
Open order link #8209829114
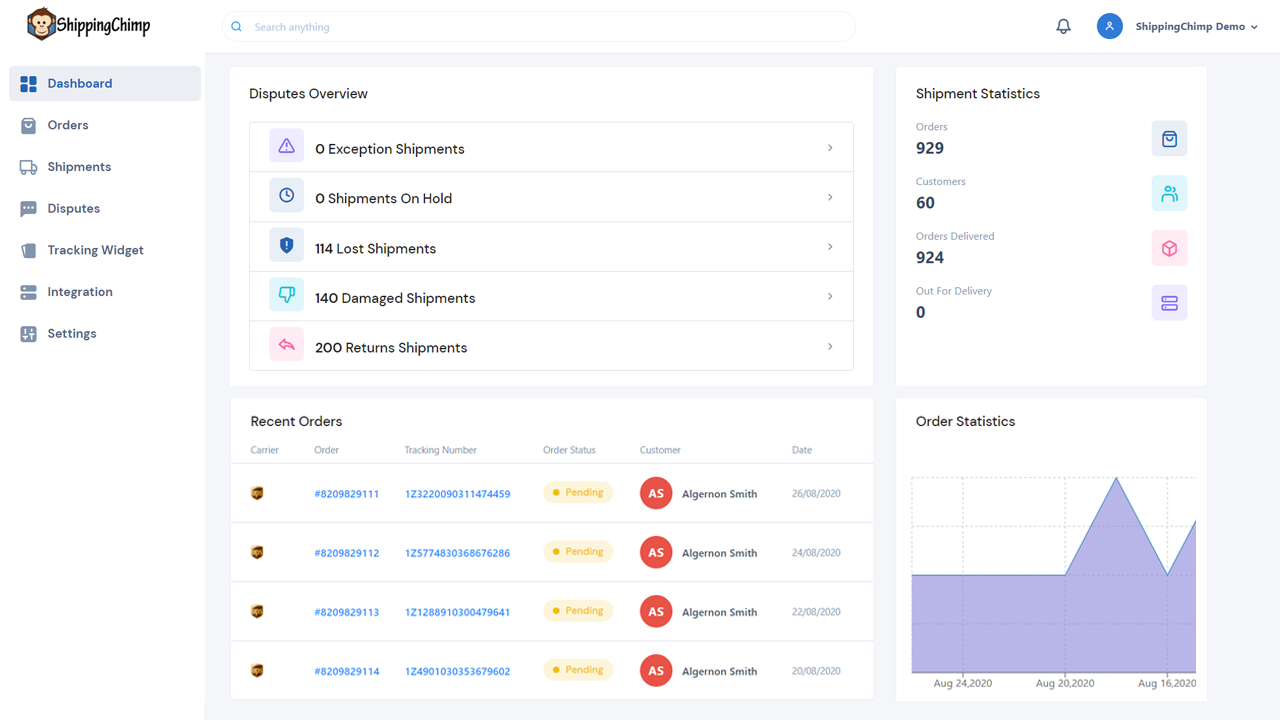(x=346, y=671)
